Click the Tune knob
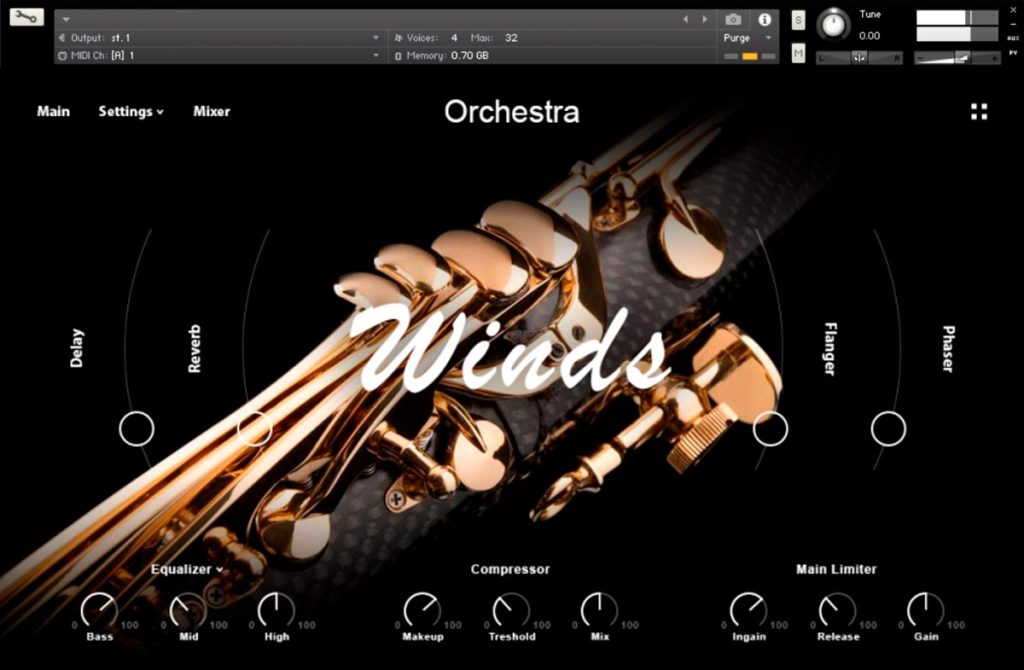 tap(833, 25)
